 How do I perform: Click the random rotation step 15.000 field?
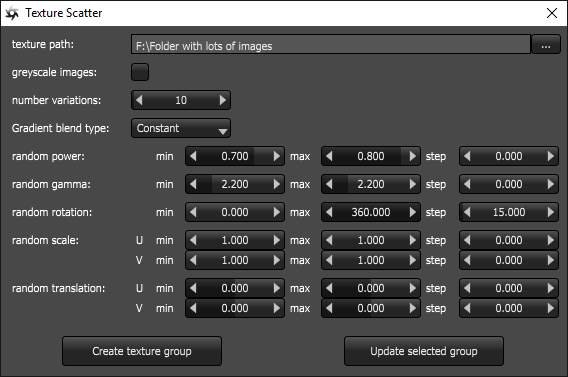(509, 212)
